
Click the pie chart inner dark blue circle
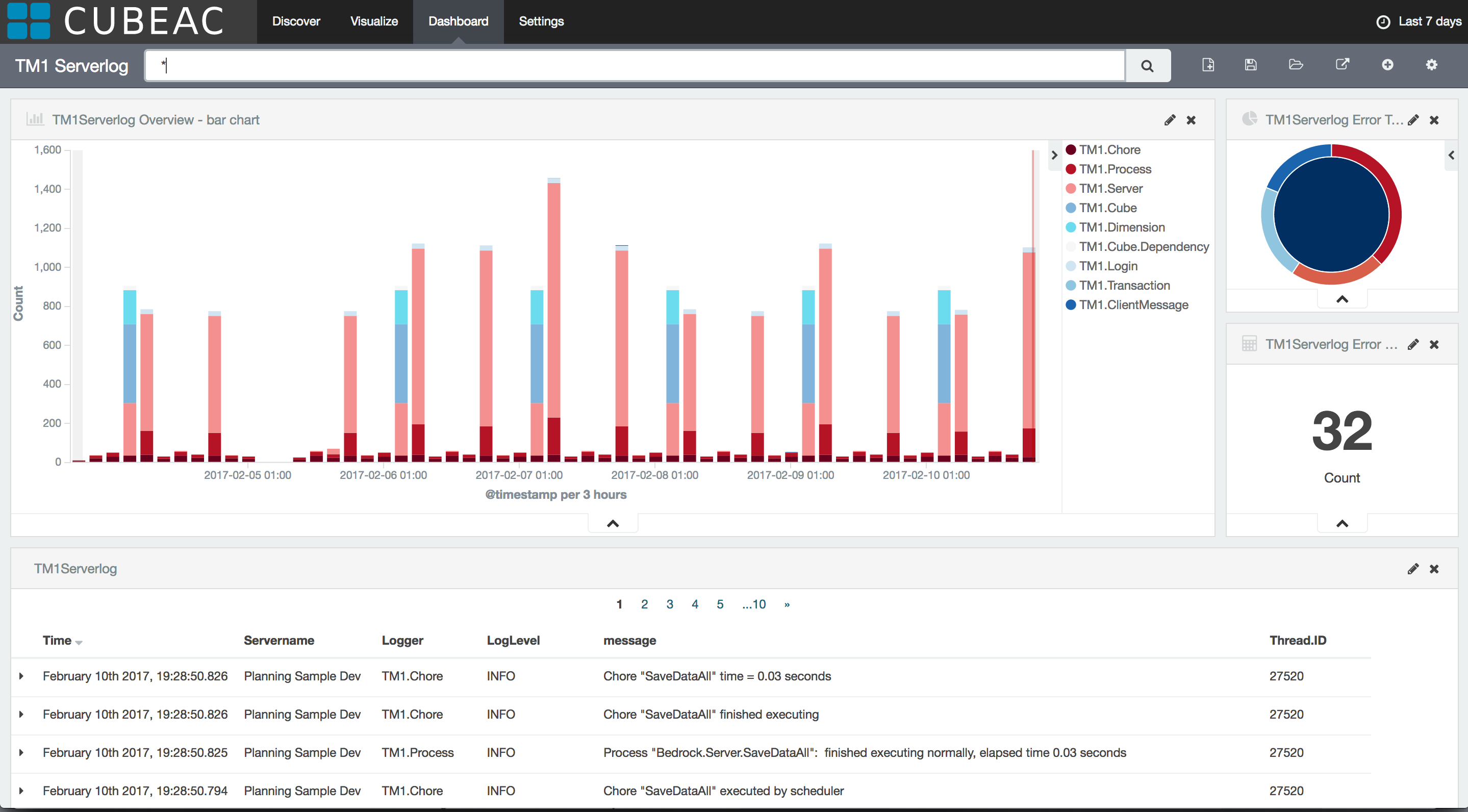(x=1331, y=214)
